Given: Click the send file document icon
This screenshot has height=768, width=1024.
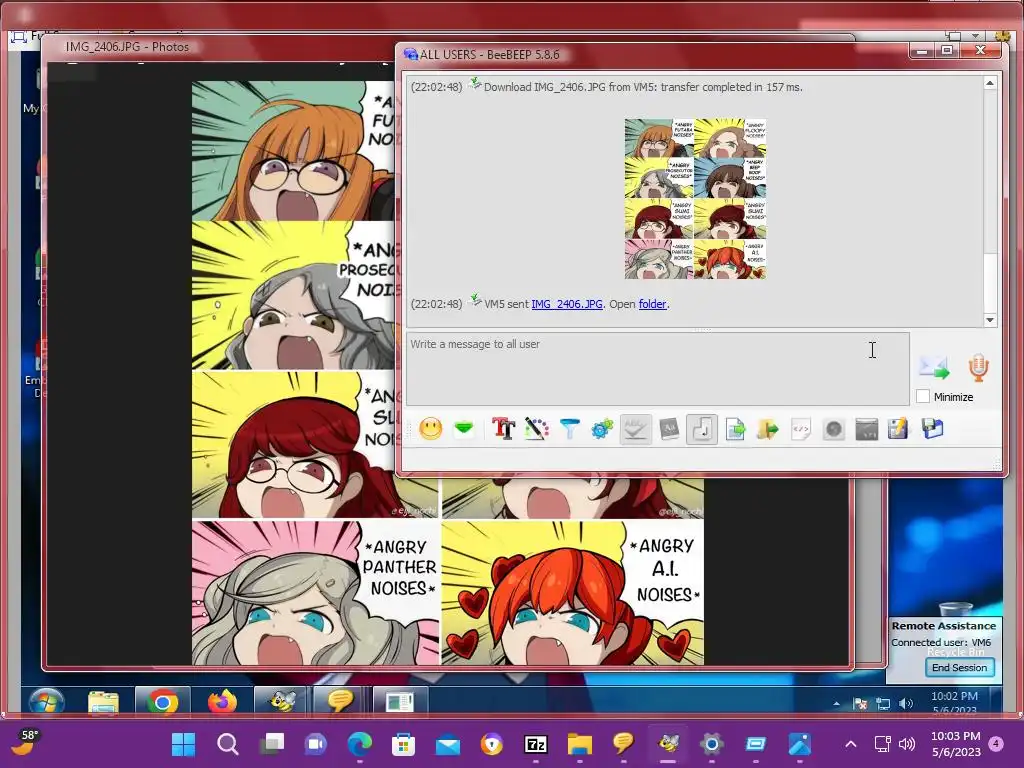Looking at the screenshot, I should [735, 429].
